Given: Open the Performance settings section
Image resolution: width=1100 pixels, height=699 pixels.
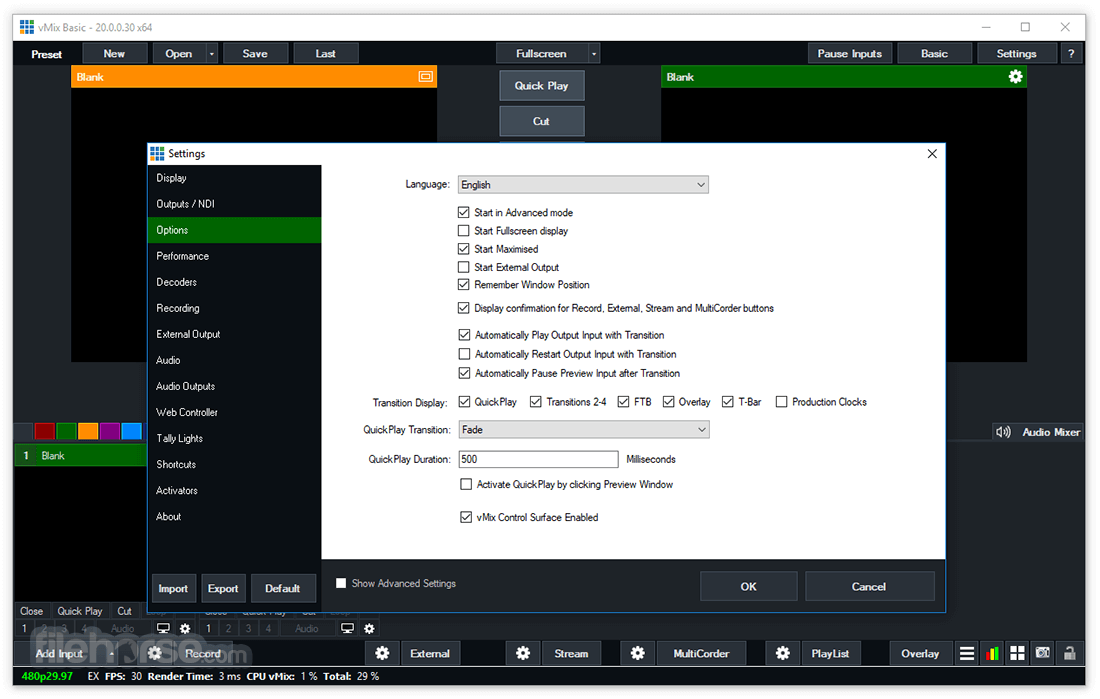Looking at the screenshot, I should pyautogui.click(x=234, y=256).
